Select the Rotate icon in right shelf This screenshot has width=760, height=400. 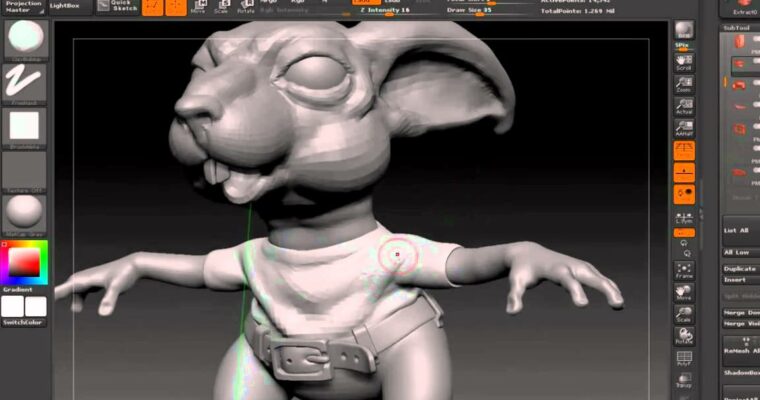[x=684, y=336]
